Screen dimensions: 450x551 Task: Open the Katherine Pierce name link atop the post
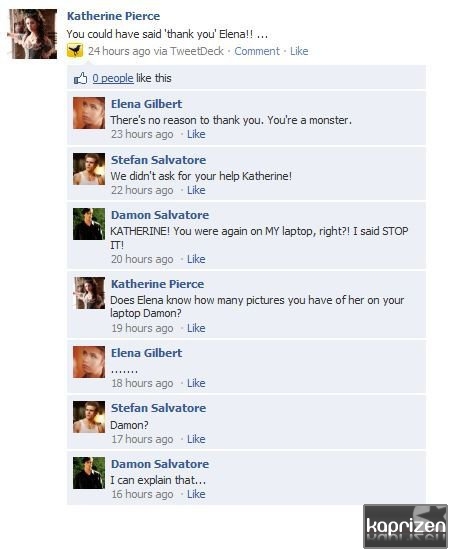113,16
